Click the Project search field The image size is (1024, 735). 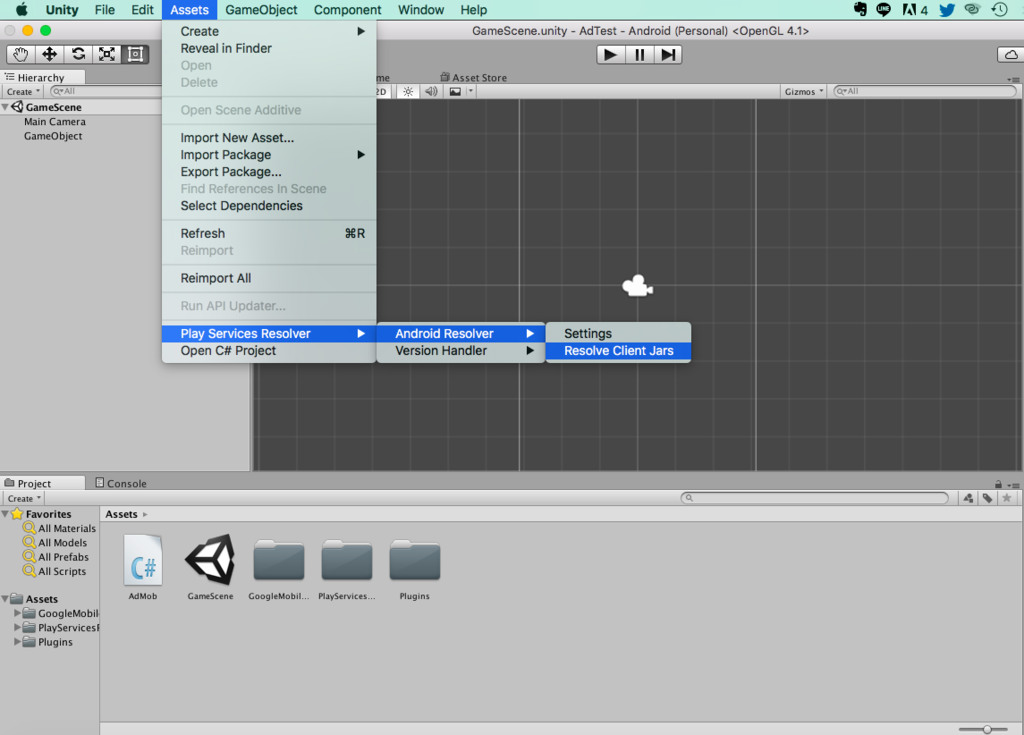(x=814, y=498)
